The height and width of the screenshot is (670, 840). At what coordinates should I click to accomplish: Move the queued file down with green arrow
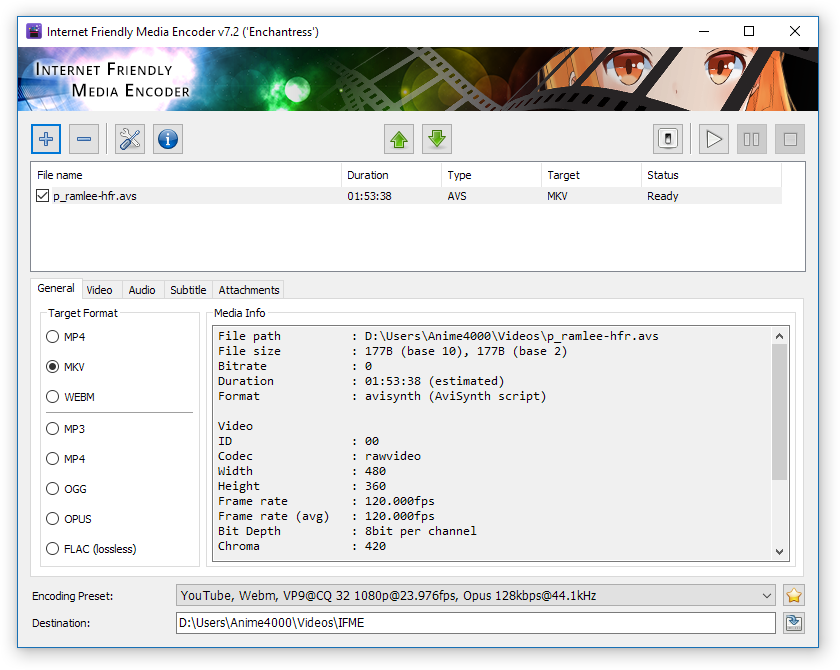tap(437, 139)
